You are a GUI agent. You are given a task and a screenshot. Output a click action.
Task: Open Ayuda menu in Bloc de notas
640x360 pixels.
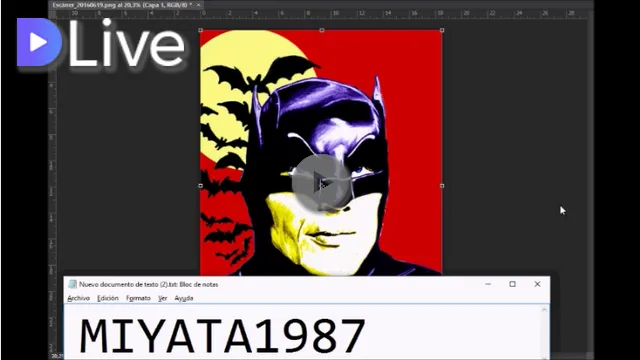click(184, 298)
